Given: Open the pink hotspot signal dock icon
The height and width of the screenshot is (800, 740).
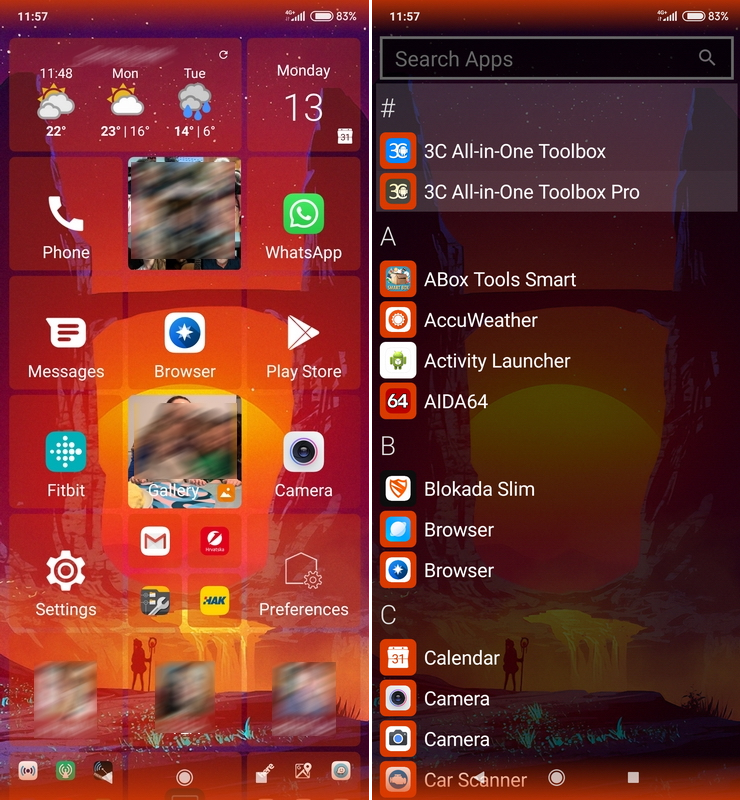Looking at the screenshot, I should 28,770.
